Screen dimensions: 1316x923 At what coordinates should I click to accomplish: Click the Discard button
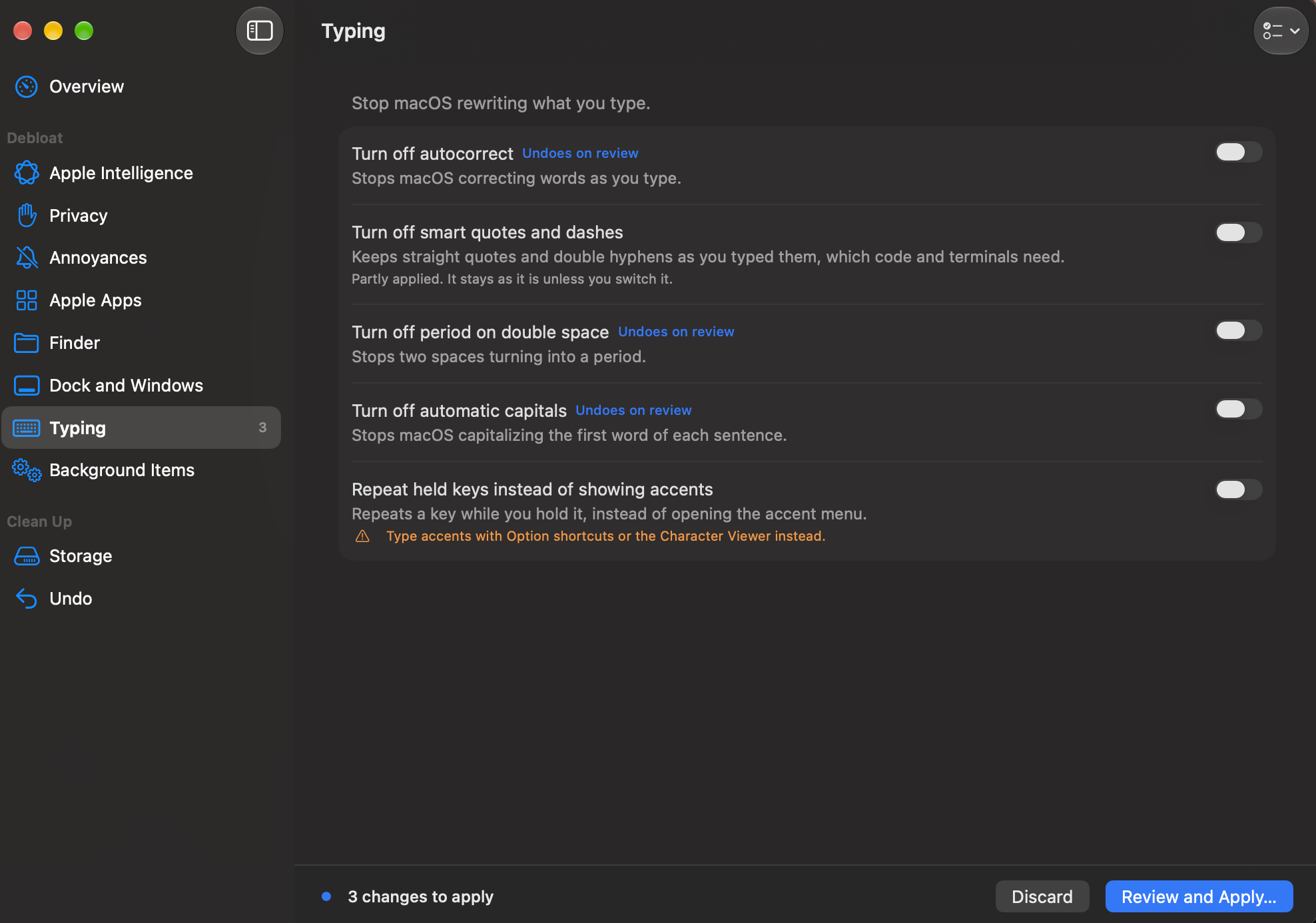pyautogui.click(x=1042, y=896)
